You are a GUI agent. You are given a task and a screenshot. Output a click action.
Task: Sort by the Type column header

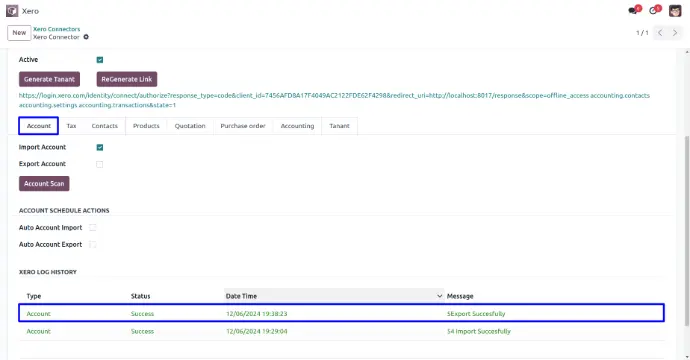34,296
